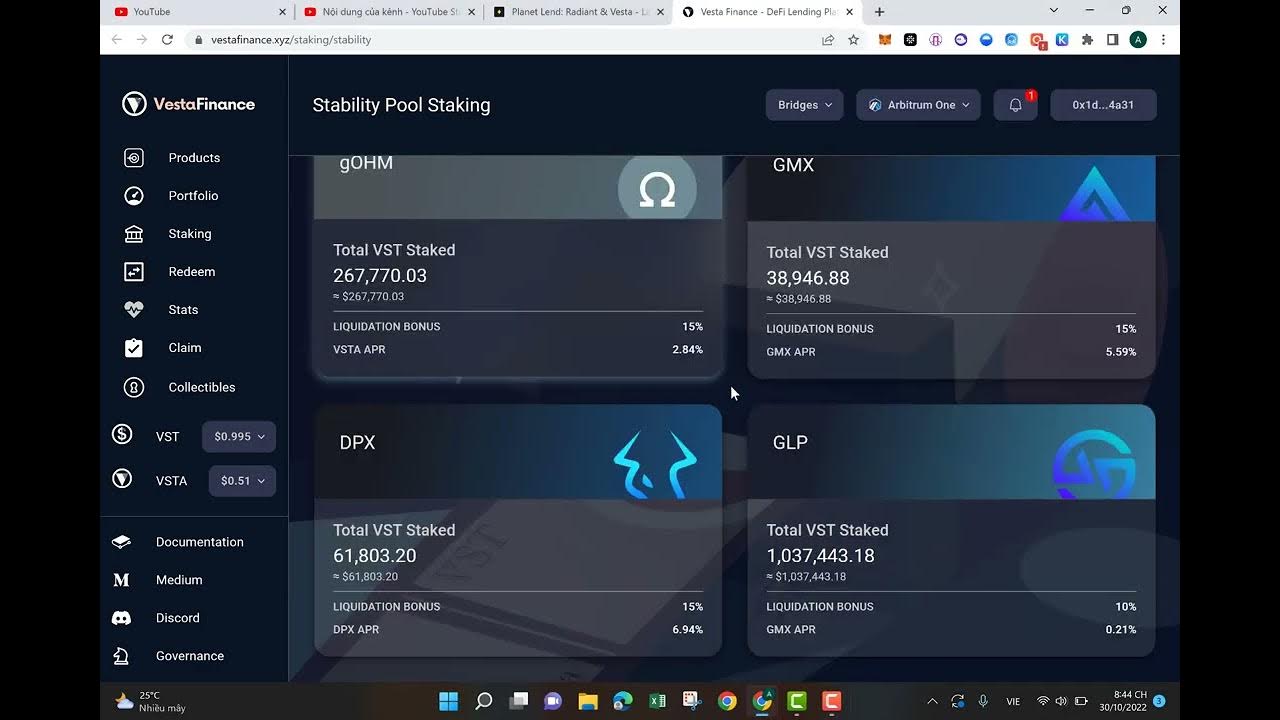Open the Collectibles link
The height and width of the screenshot is (720, 1280).
[x=202, y=387]
